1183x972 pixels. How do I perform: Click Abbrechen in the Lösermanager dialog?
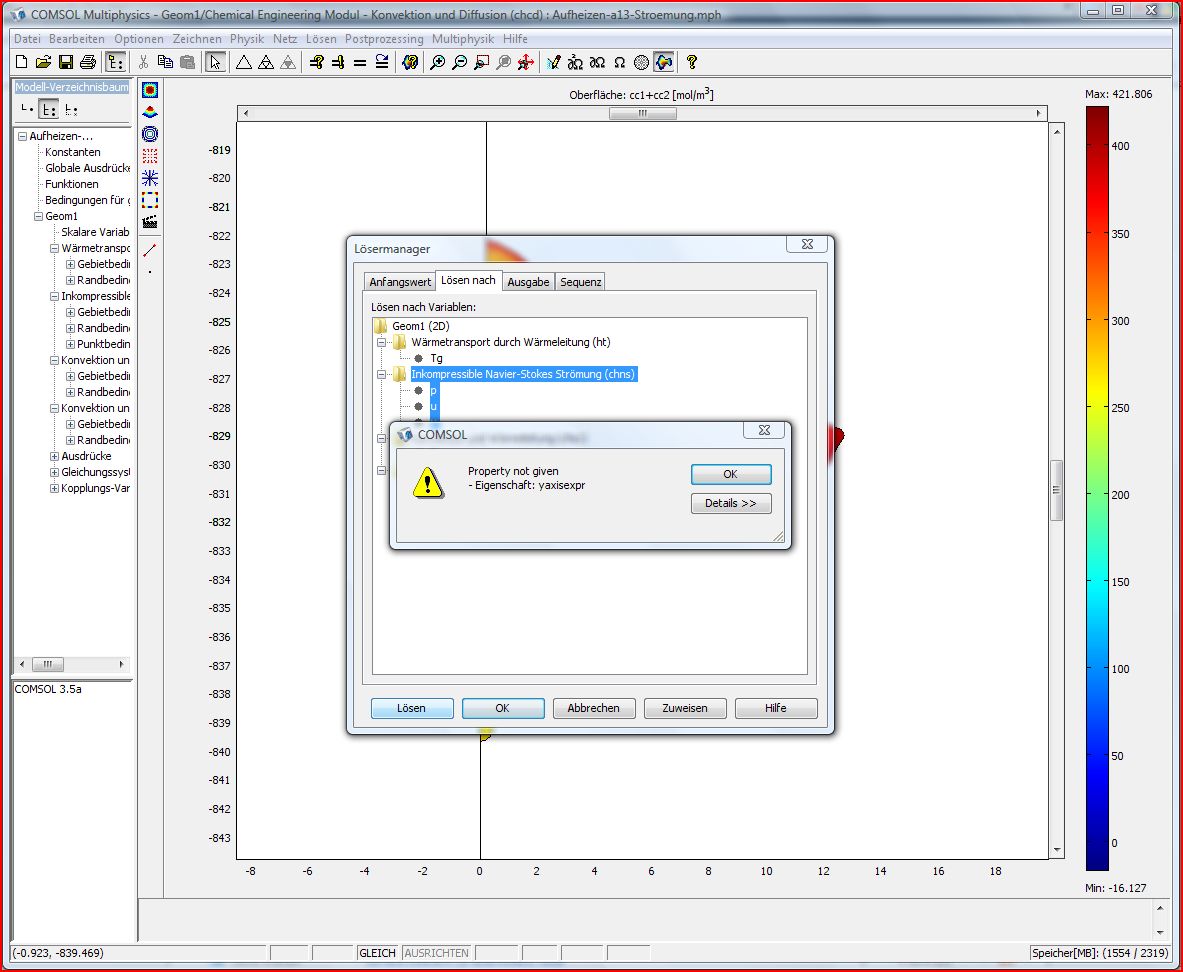coord(593,708)
